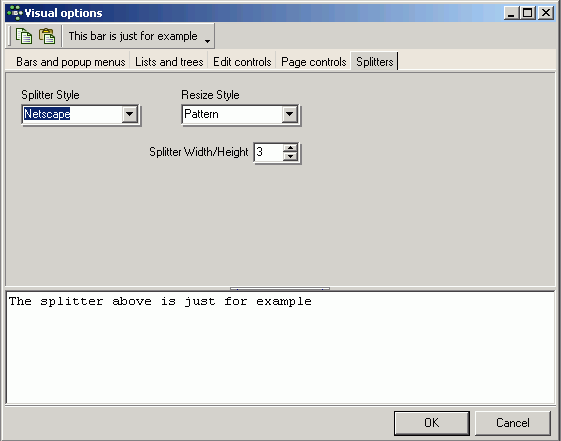The height and width of the screenshot is (441, 561).
Task: Open the toolbar overflow arrow
Action: click(207, 41)
